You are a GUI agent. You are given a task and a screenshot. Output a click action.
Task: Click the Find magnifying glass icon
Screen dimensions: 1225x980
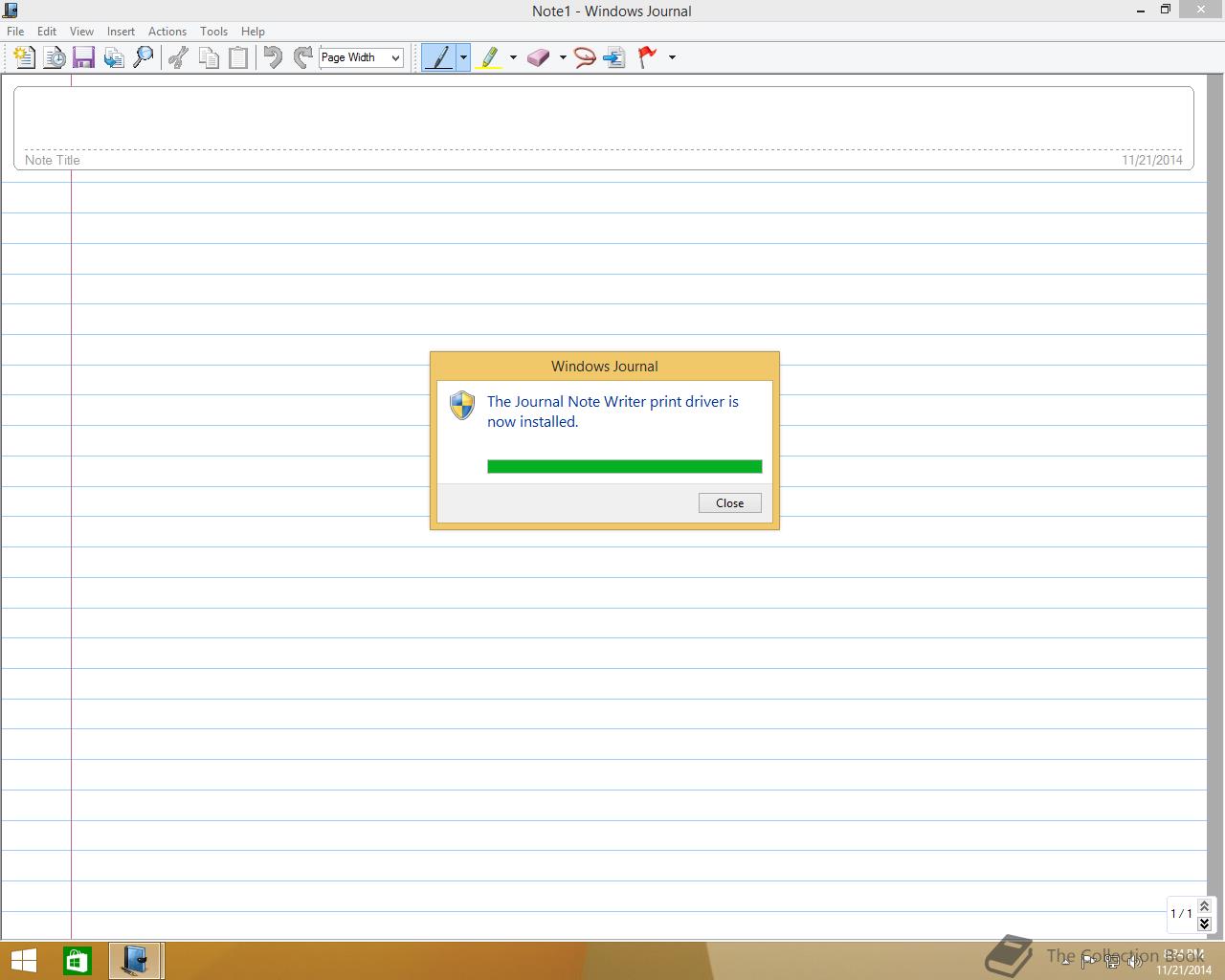click(143, 57)
